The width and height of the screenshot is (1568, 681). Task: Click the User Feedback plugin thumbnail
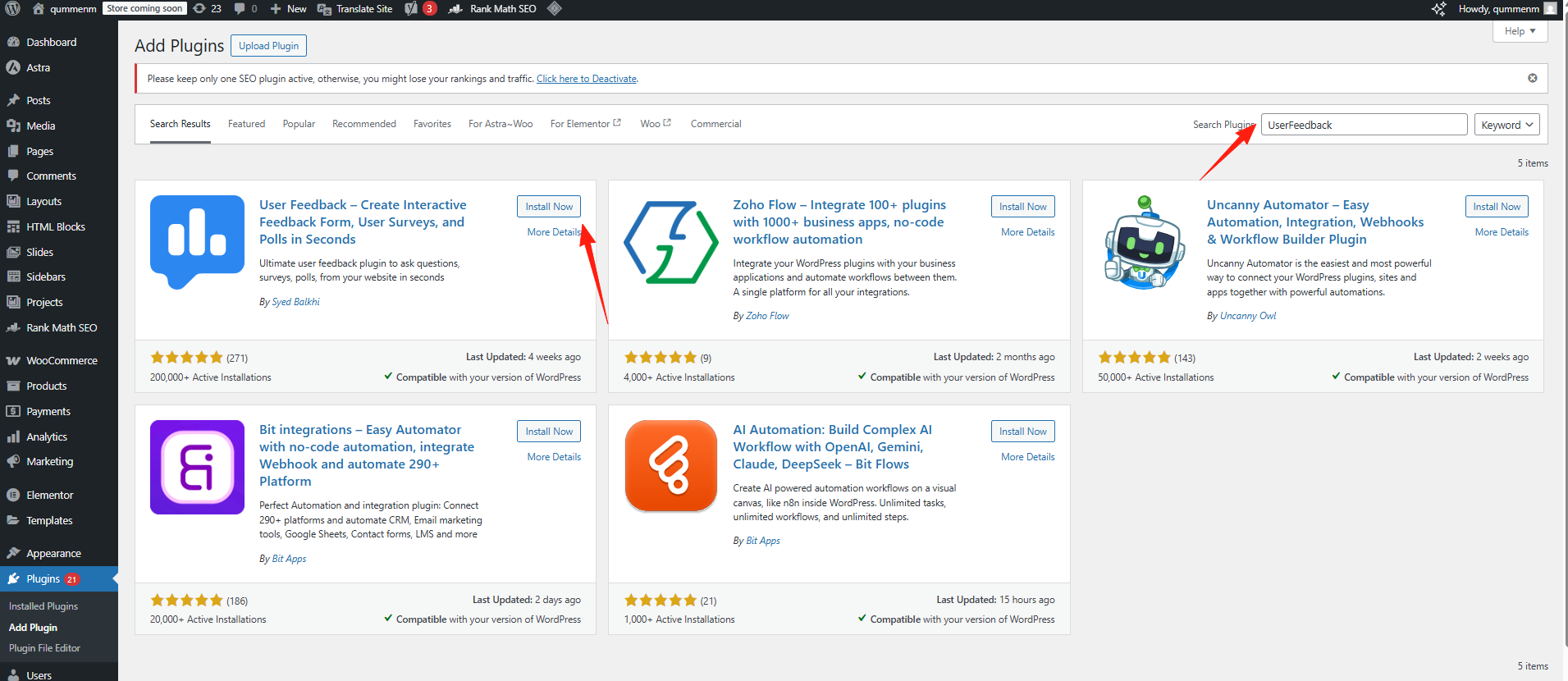click(197, 242)
